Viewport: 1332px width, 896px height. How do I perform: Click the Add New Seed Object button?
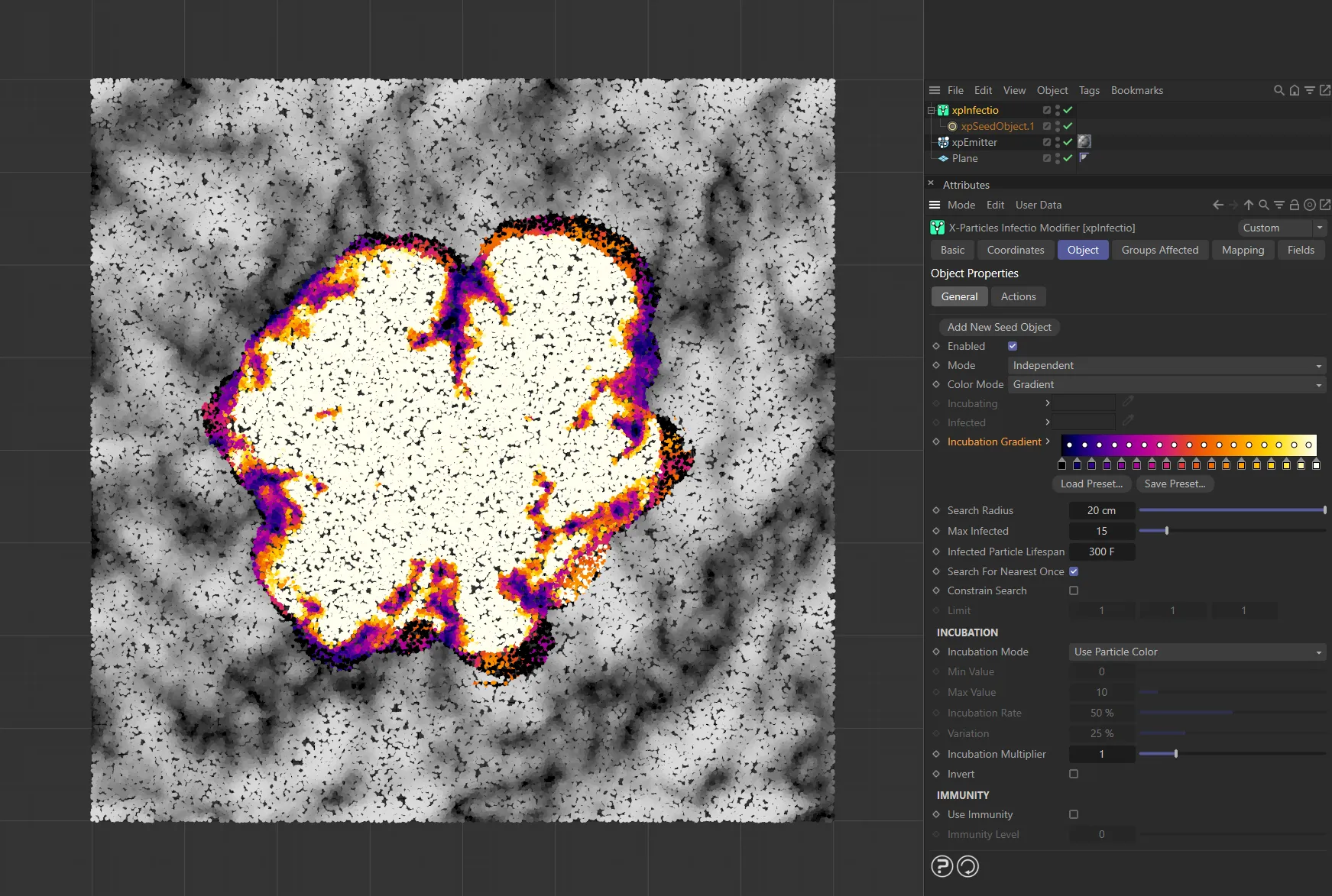pos(999,327)
